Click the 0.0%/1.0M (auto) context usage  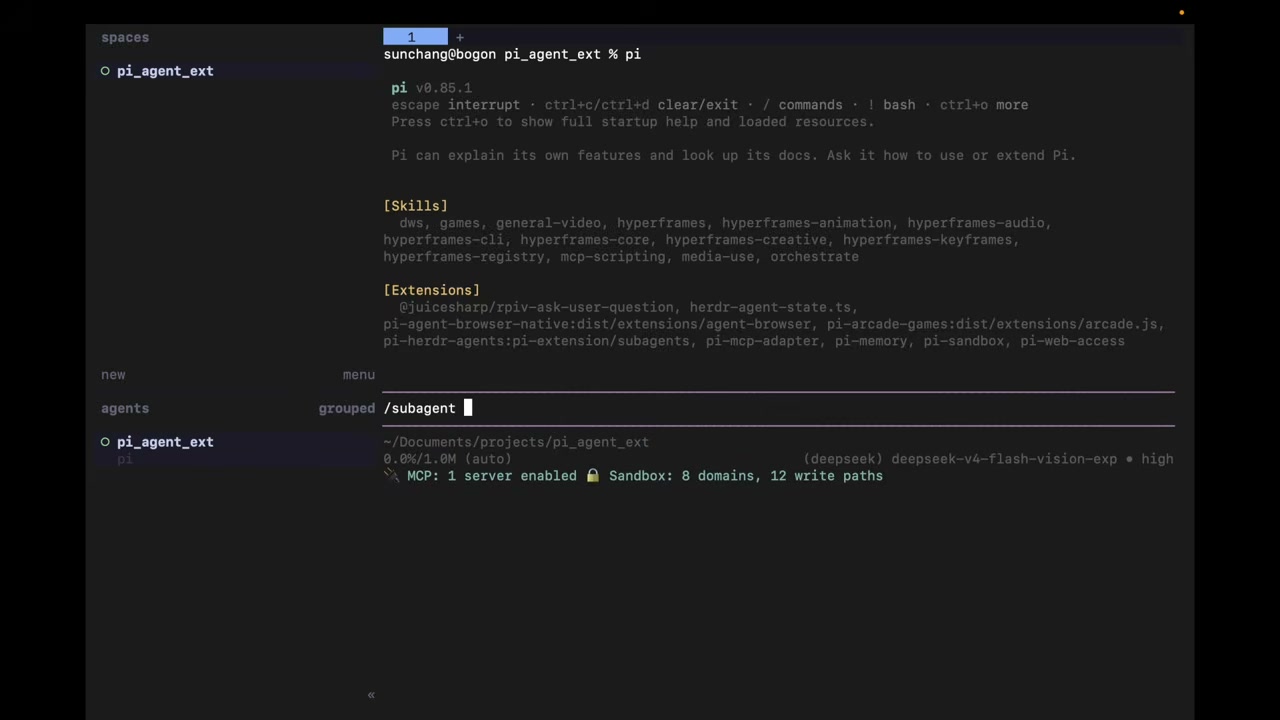[448, 459]
